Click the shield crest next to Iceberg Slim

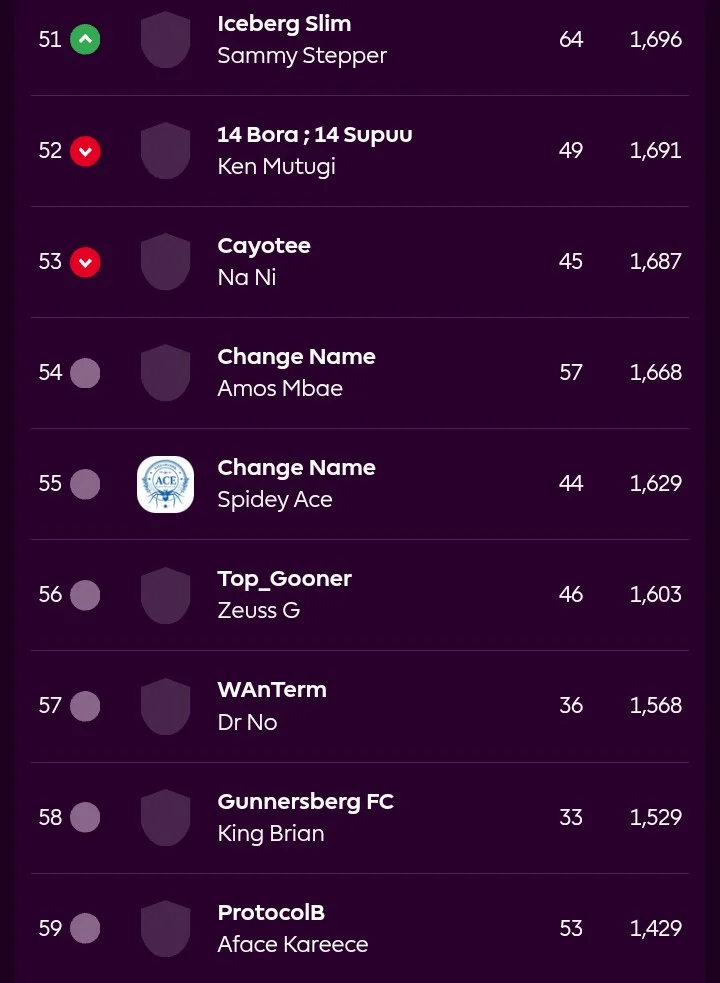(166, 39)
